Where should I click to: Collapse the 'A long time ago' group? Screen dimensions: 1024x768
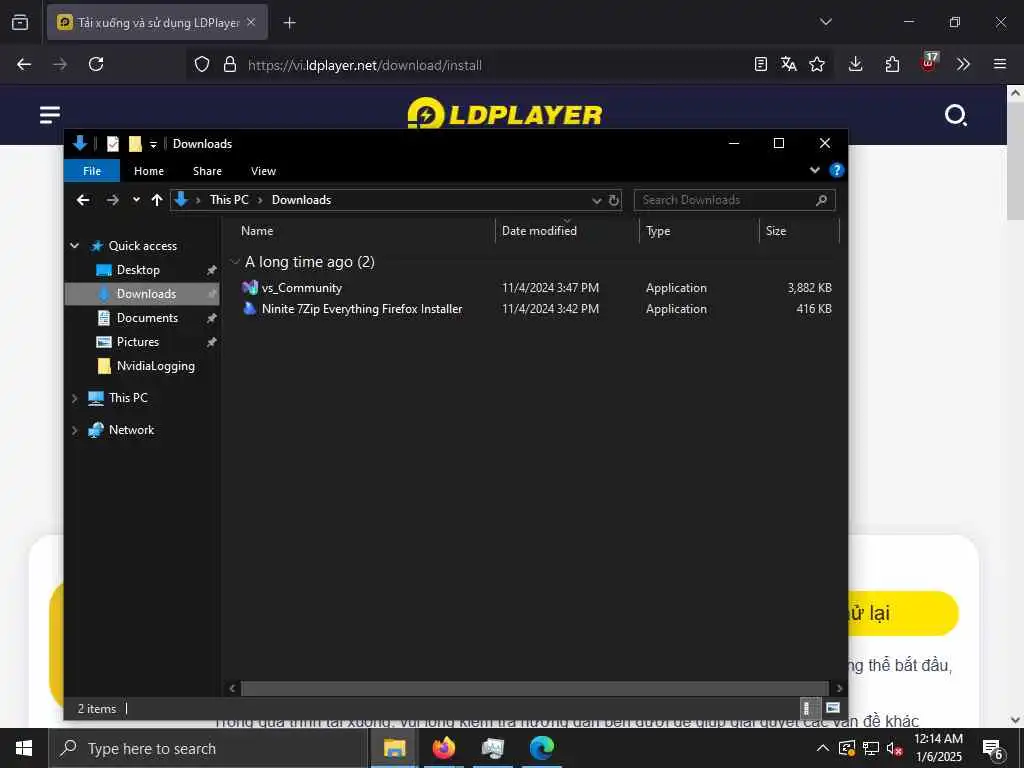click(235, 262)
